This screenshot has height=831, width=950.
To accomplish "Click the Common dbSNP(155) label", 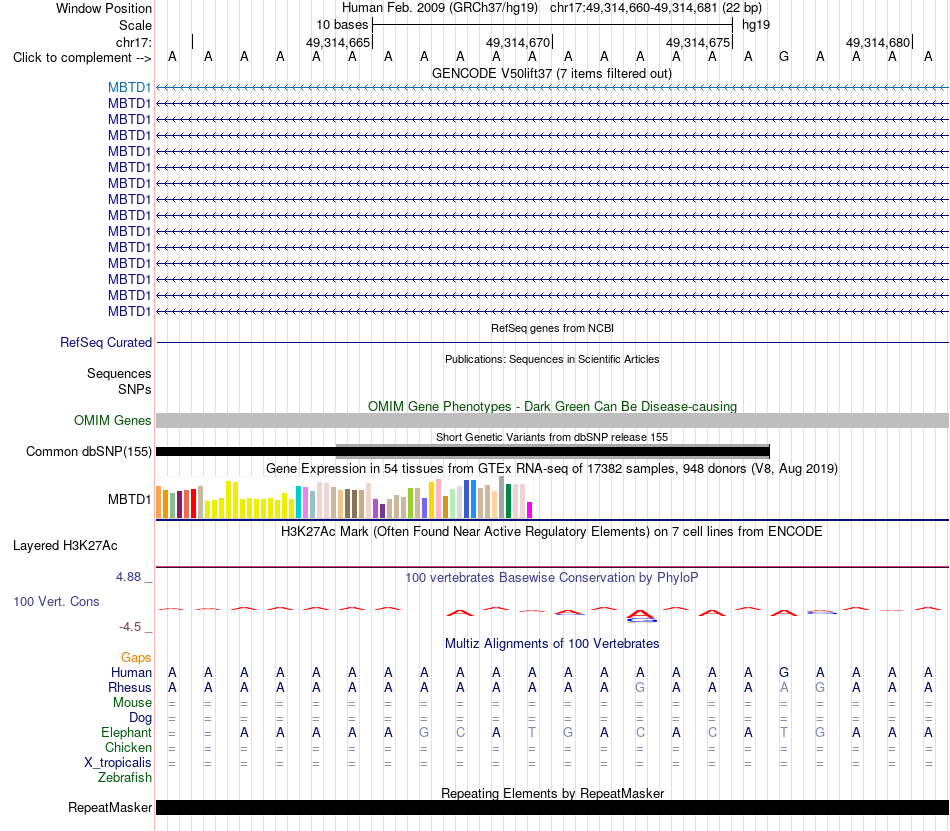I will tap(88, 451).
